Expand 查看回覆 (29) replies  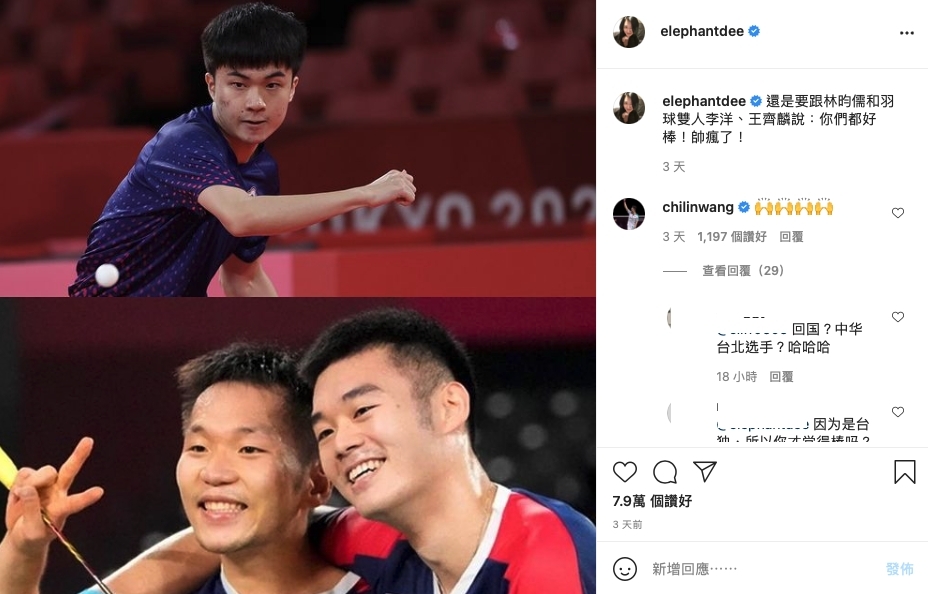point(743,271)
